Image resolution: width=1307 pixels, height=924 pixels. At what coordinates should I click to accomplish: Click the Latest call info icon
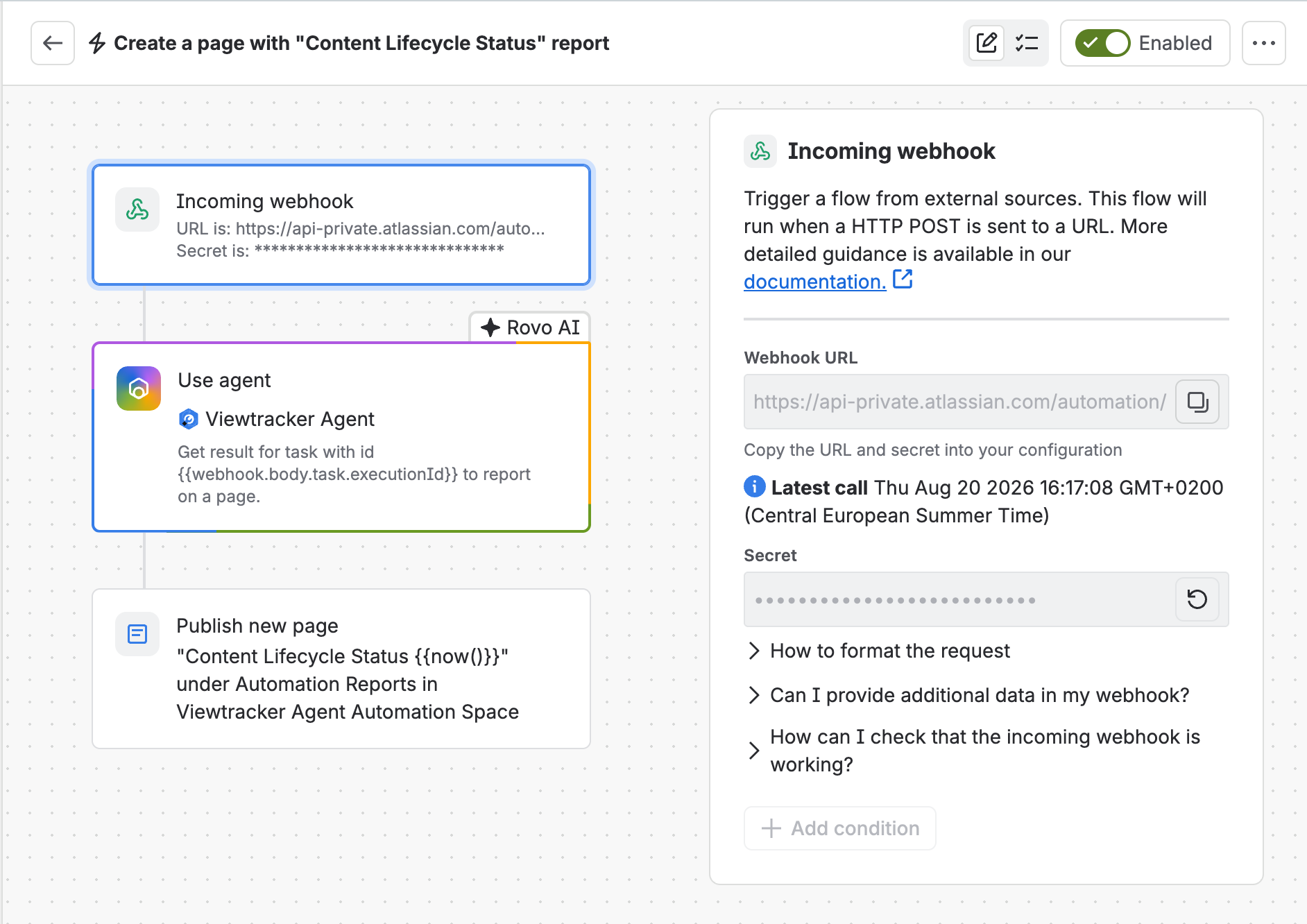tap(755, 487)
